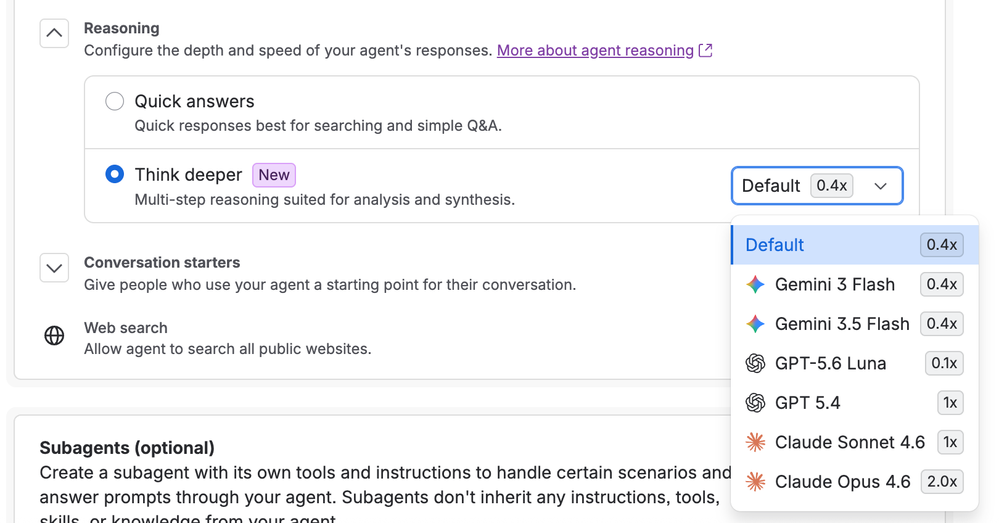Choose Claude Opus 4.6 model
999x523 pixels.
tap(854, 482)
